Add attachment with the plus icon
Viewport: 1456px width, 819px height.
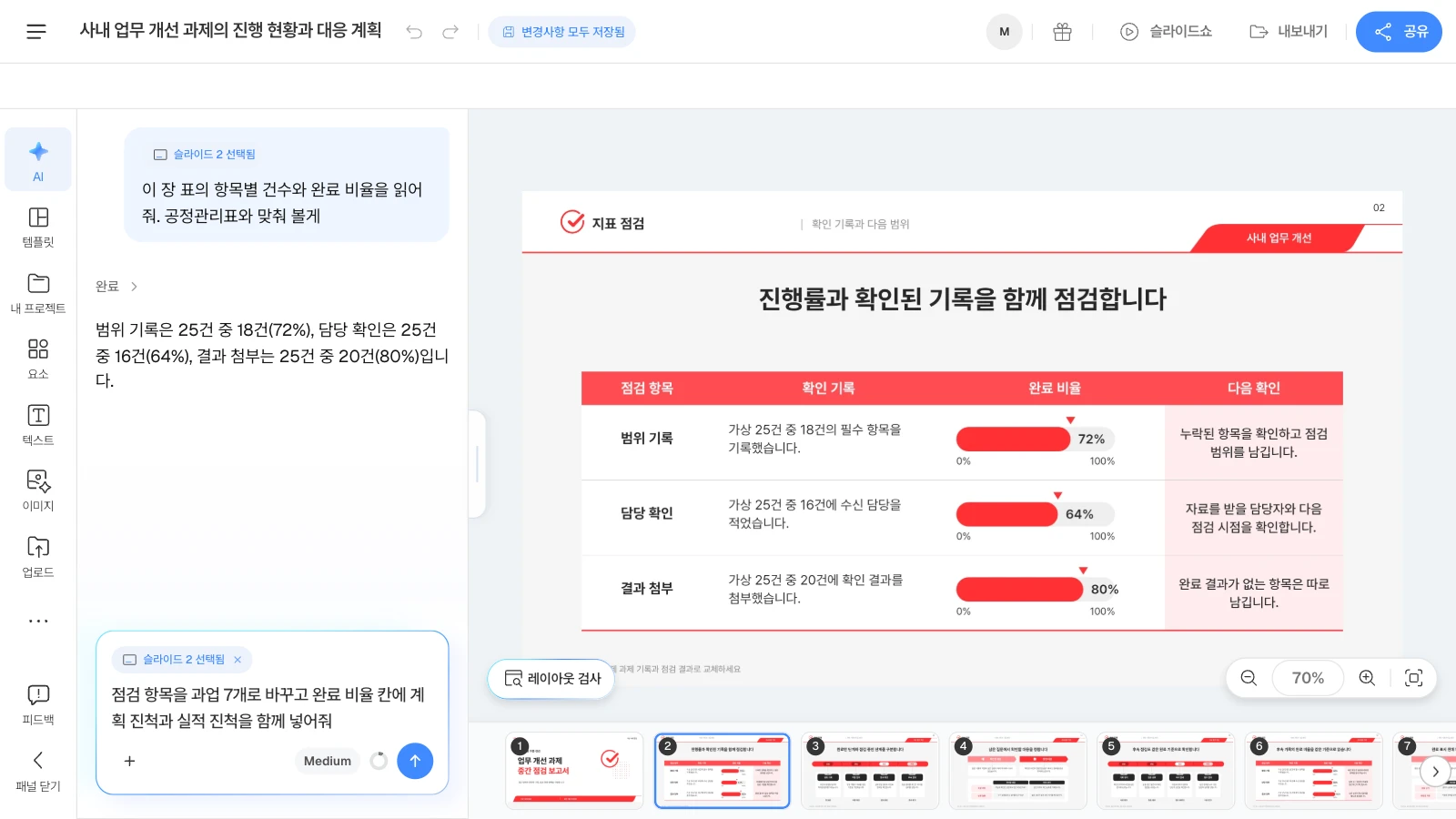tap(129, 761)
